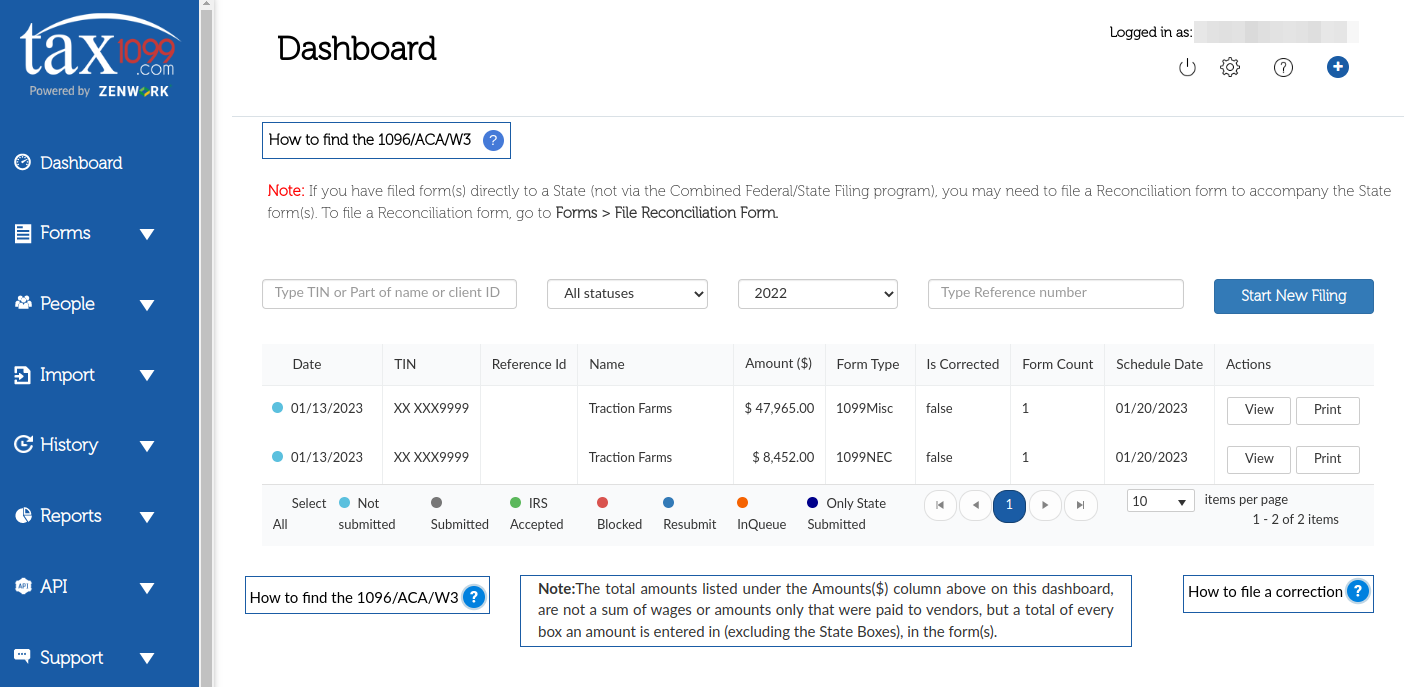Filter by InQueue status legend
The image size is (1408, 687).
click(761, 514)
